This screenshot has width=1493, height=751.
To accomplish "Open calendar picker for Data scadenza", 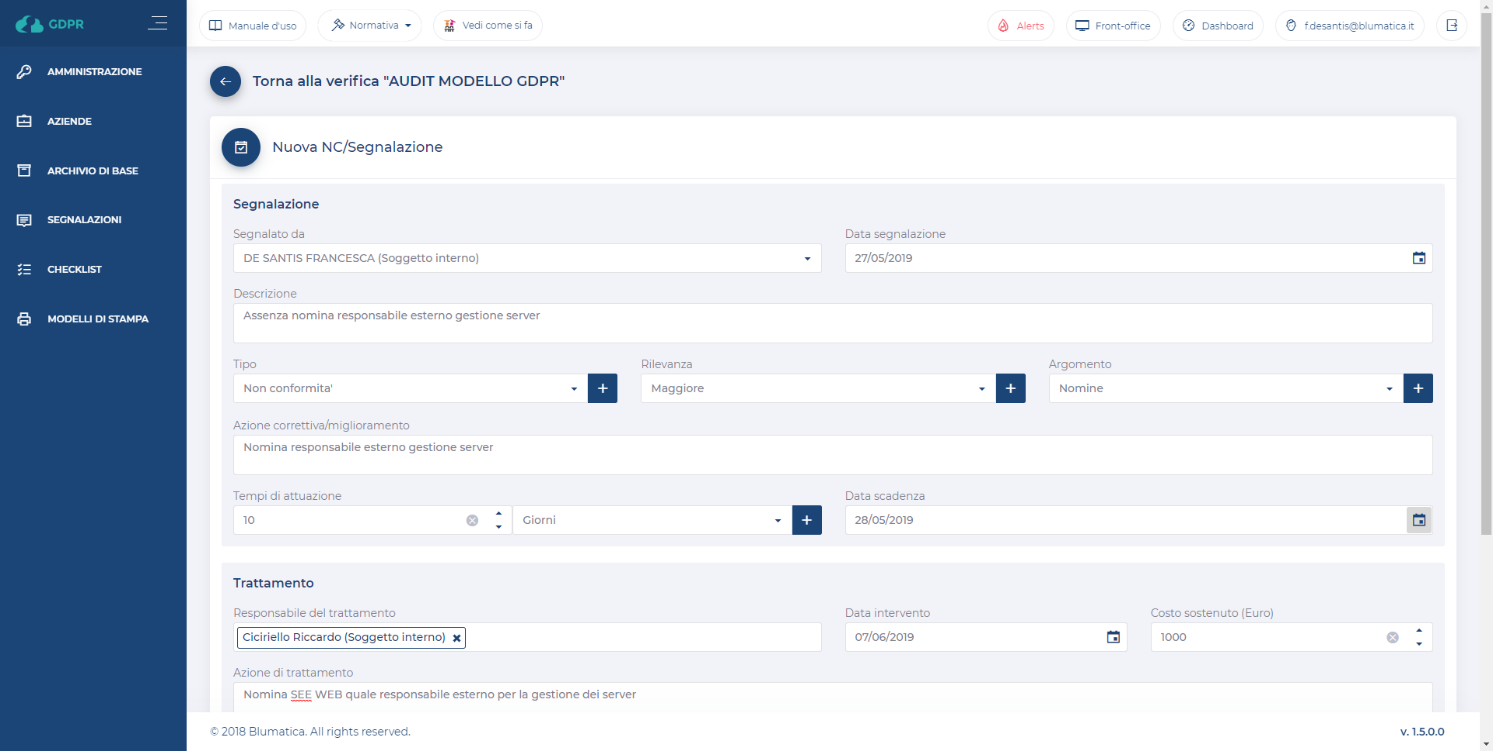I will point(1418,520).
